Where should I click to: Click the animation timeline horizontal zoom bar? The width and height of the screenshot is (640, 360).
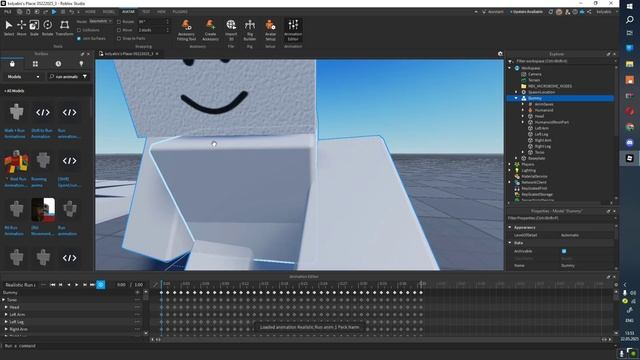(381, 339)
